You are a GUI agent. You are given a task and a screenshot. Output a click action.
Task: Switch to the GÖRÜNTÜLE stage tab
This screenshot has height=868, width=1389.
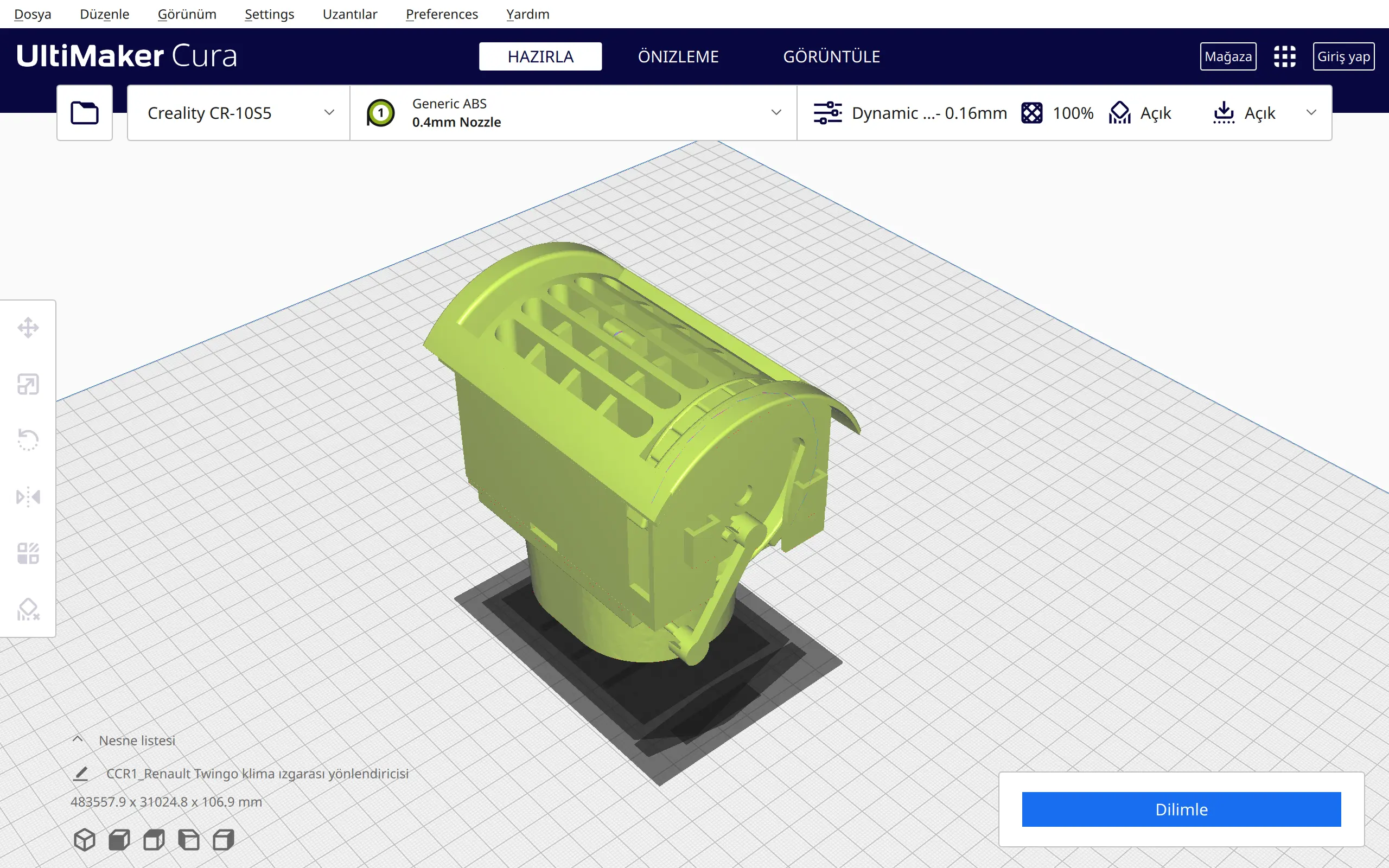pyautogui.click(x=831, y=56)
